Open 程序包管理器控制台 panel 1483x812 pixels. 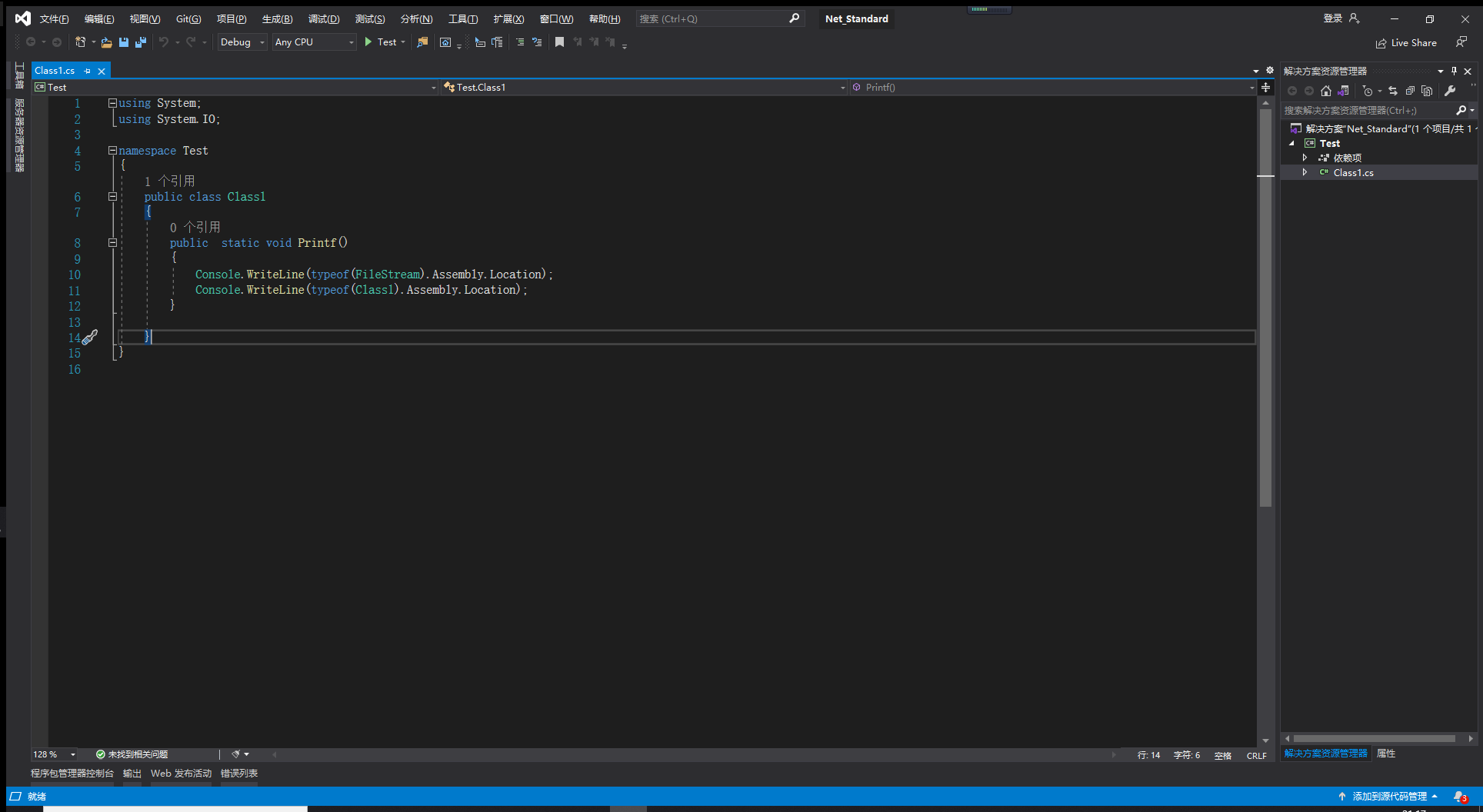click(72, 774)
